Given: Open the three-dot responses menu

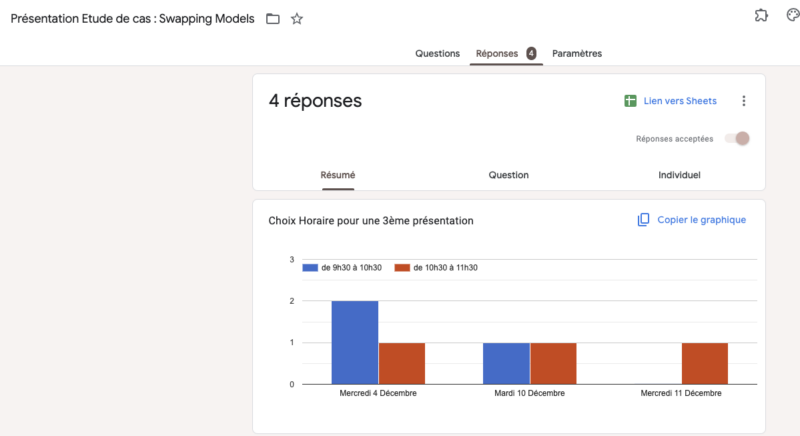Looking at the screenshot, I should [x=743, y=101].
